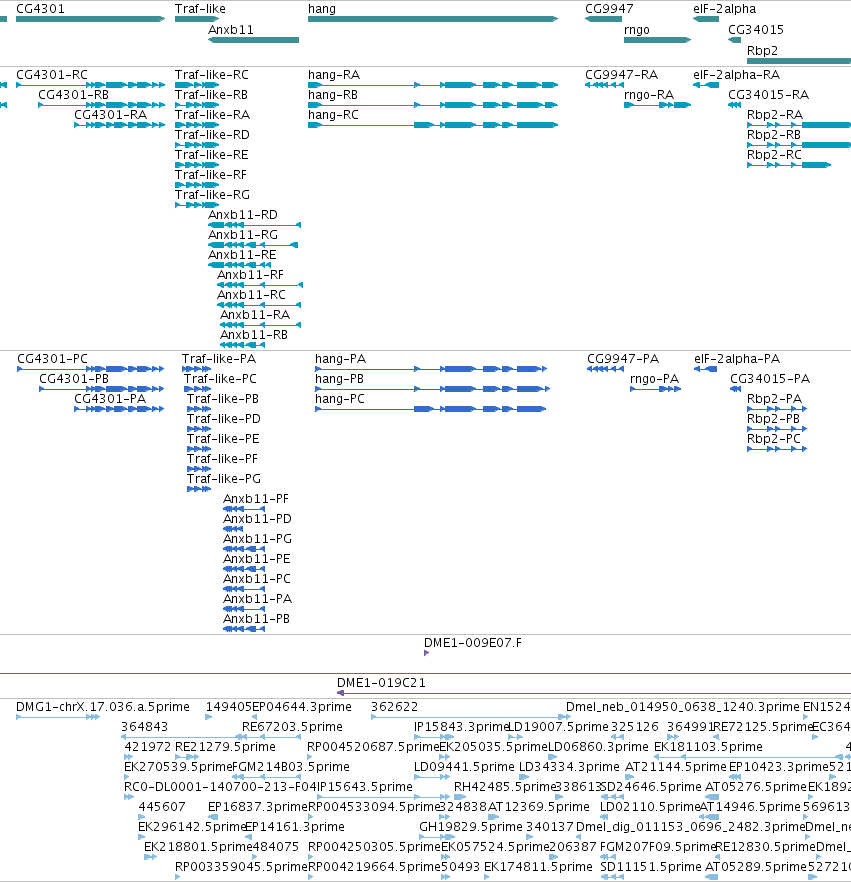Click EST DMG1-chrX.17.036.a.5prime
The width and height of the screenshot is (851, 882).
pos(58,717)
